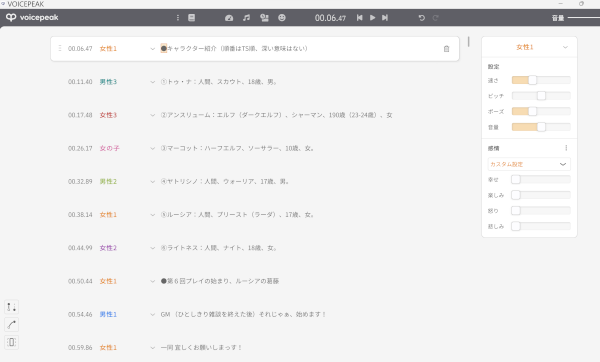Image resolution: width=600 pixels, height=362 pixels.
Task: Expand narrator dropdown for 00.06.47 line
Action: pyautogui.click(x=153, y=49)
